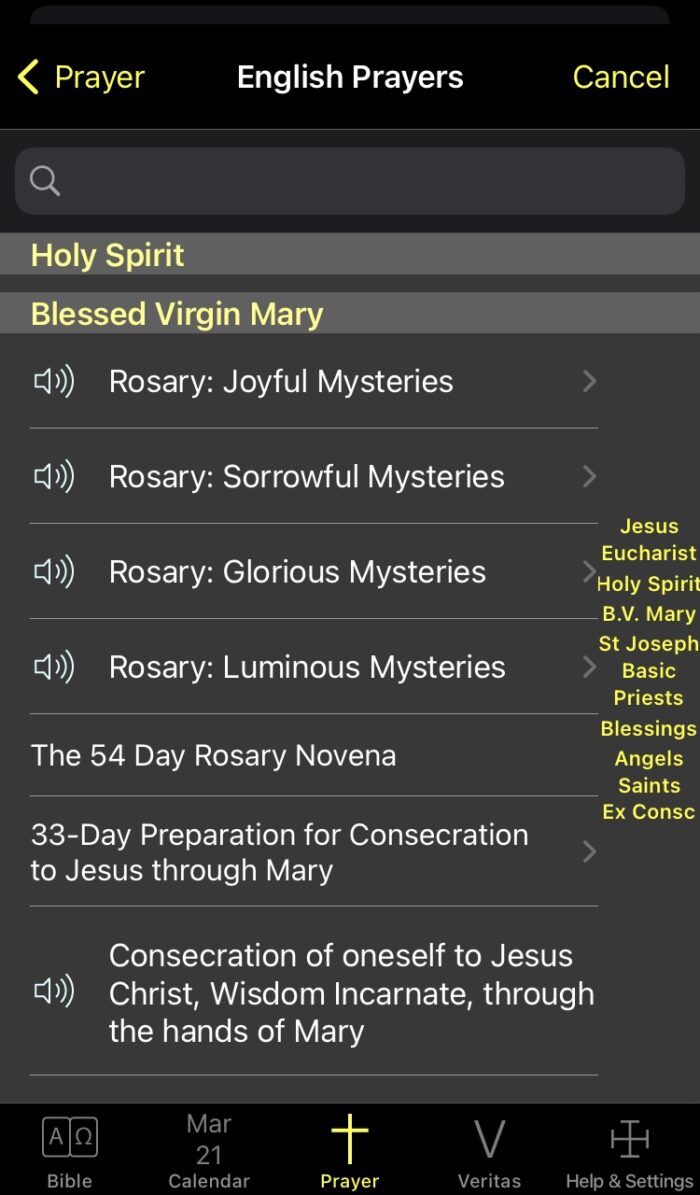This screenshot has height=1195, width=700.
Task: Play audio for Rosary: Glorious Mysteries
Action: tap(55, 571)
